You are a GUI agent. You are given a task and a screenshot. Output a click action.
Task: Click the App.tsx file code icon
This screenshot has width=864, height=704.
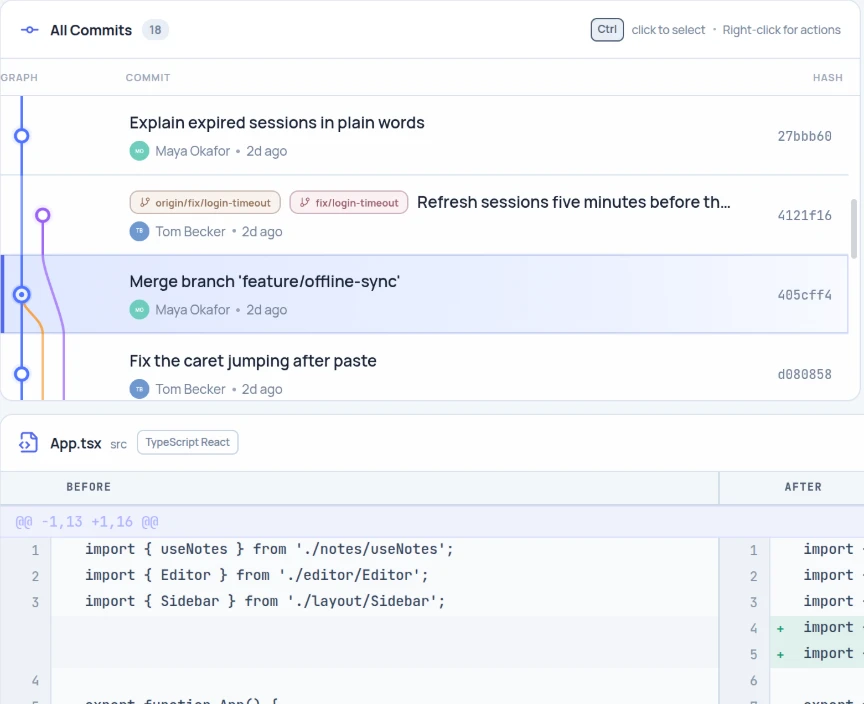pos(28,443)
